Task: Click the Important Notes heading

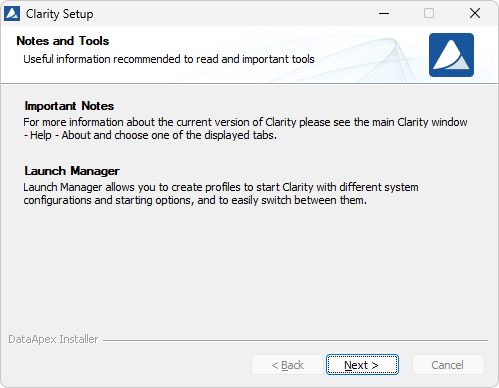Action: point(69,106)
